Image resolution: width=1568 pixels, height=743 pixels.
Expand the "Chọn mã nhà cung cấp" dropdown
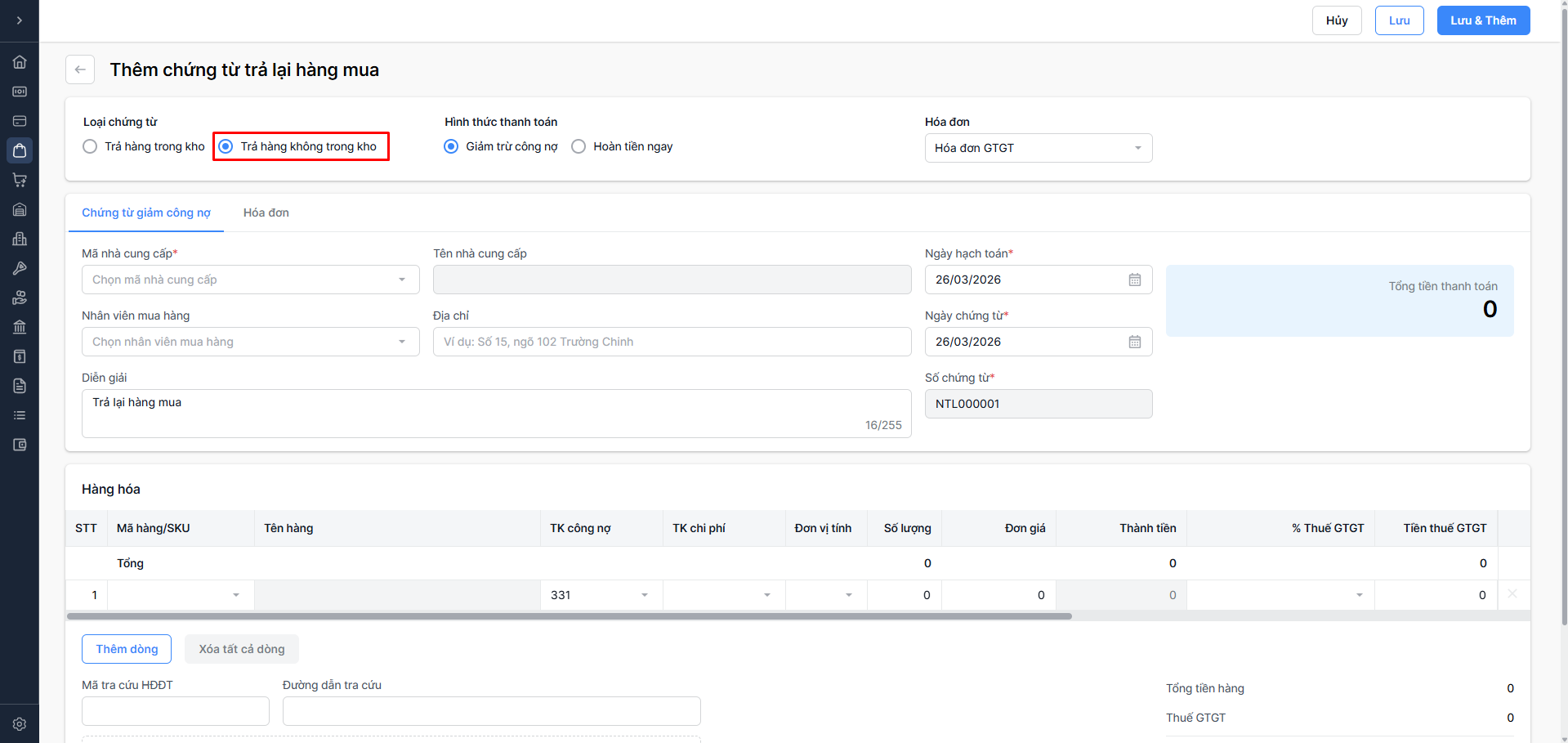(250, 280)
